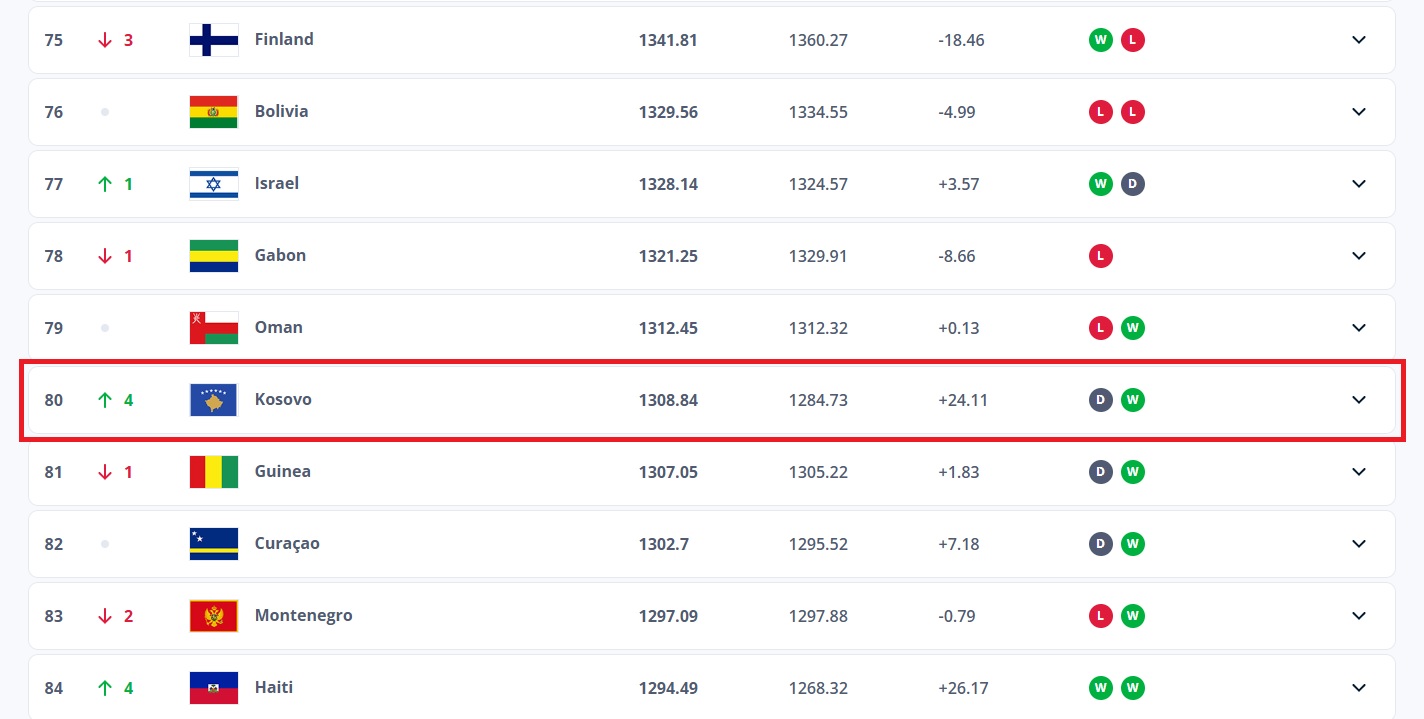Open the Israel team name link

click(x=276, y=183)
